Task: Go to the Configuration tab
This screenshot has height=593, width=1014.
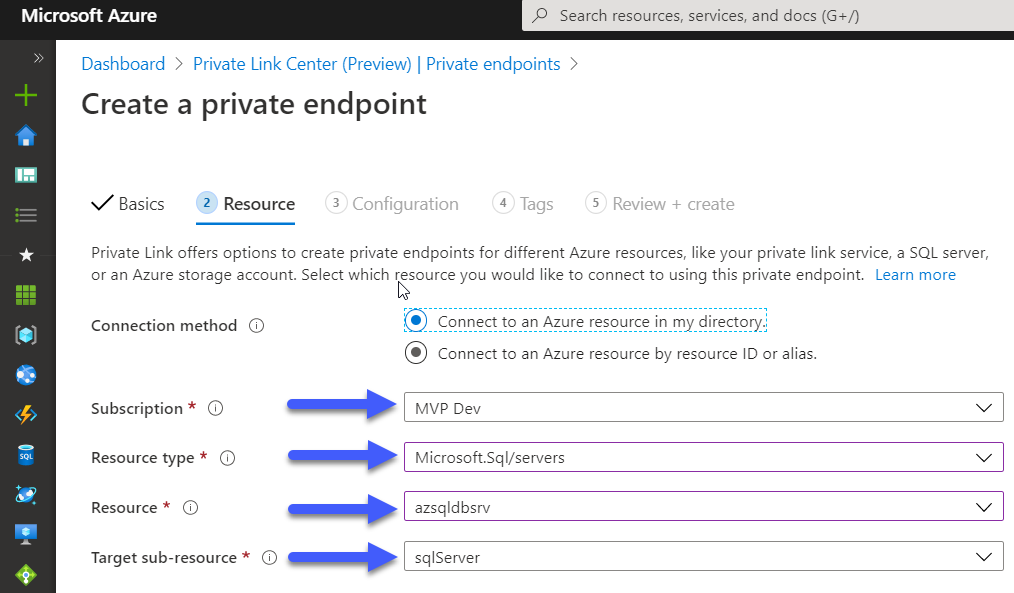Action: [x=392, y=204]
